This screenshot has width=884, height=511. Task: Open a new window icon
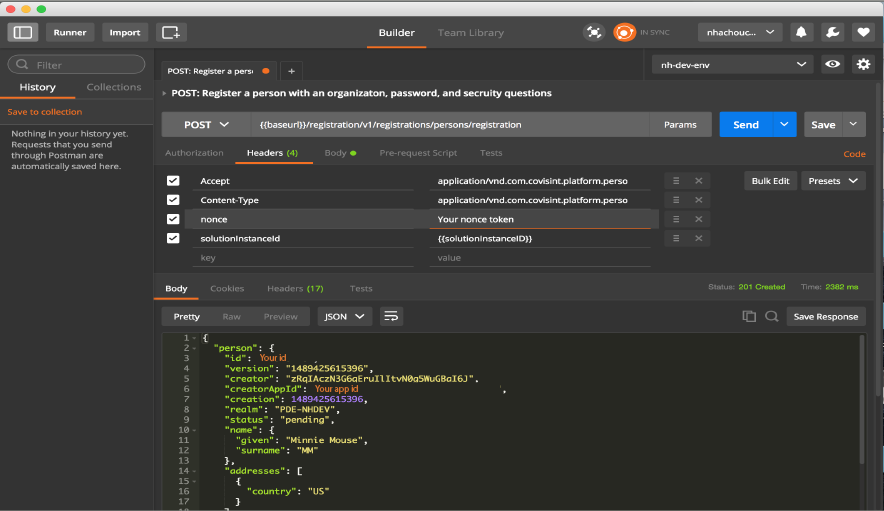pyautogui.click(x=171, y=32)
